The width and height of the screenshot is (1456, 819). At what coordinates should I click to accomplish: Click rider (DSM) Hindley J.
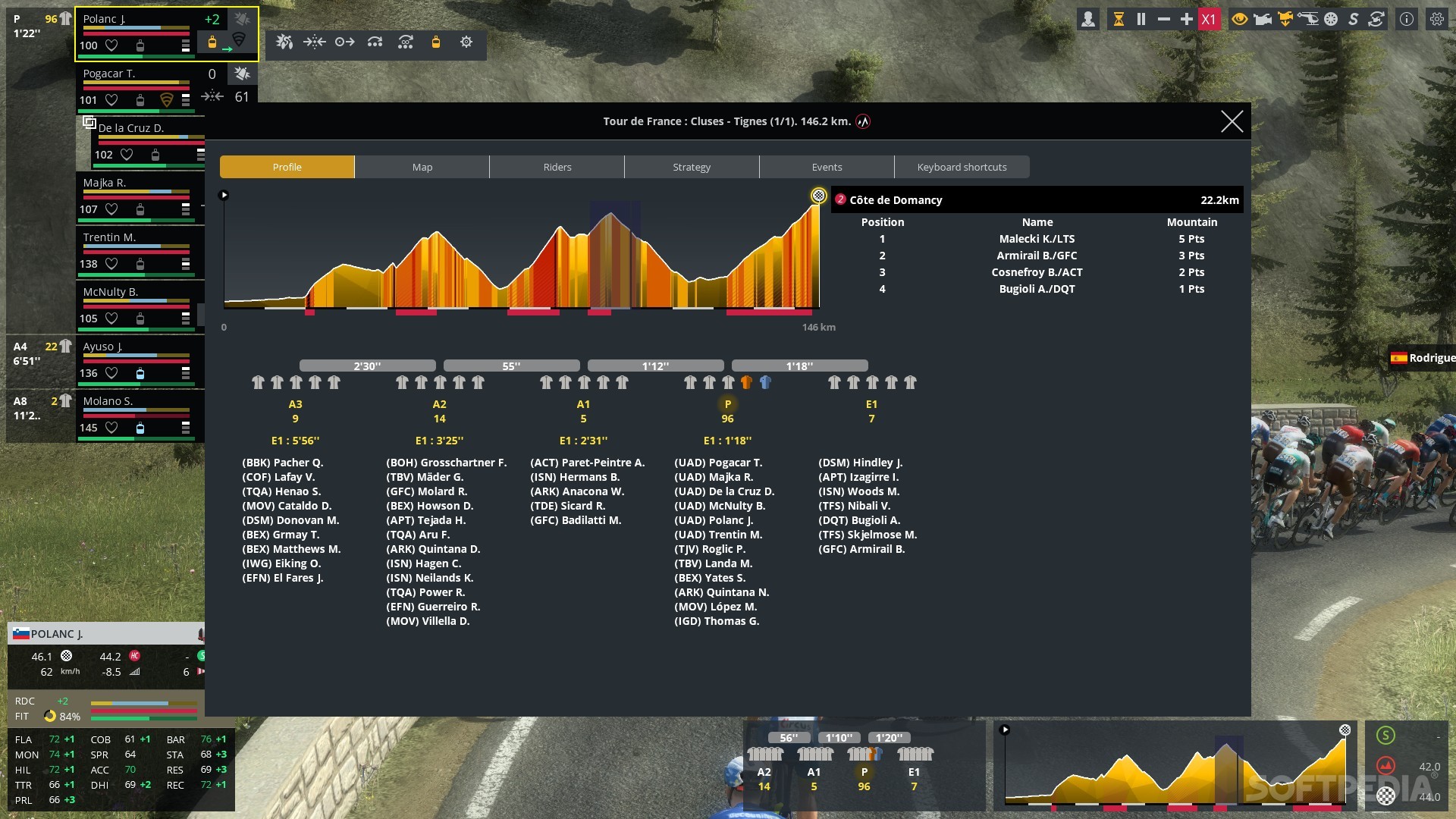860,463
